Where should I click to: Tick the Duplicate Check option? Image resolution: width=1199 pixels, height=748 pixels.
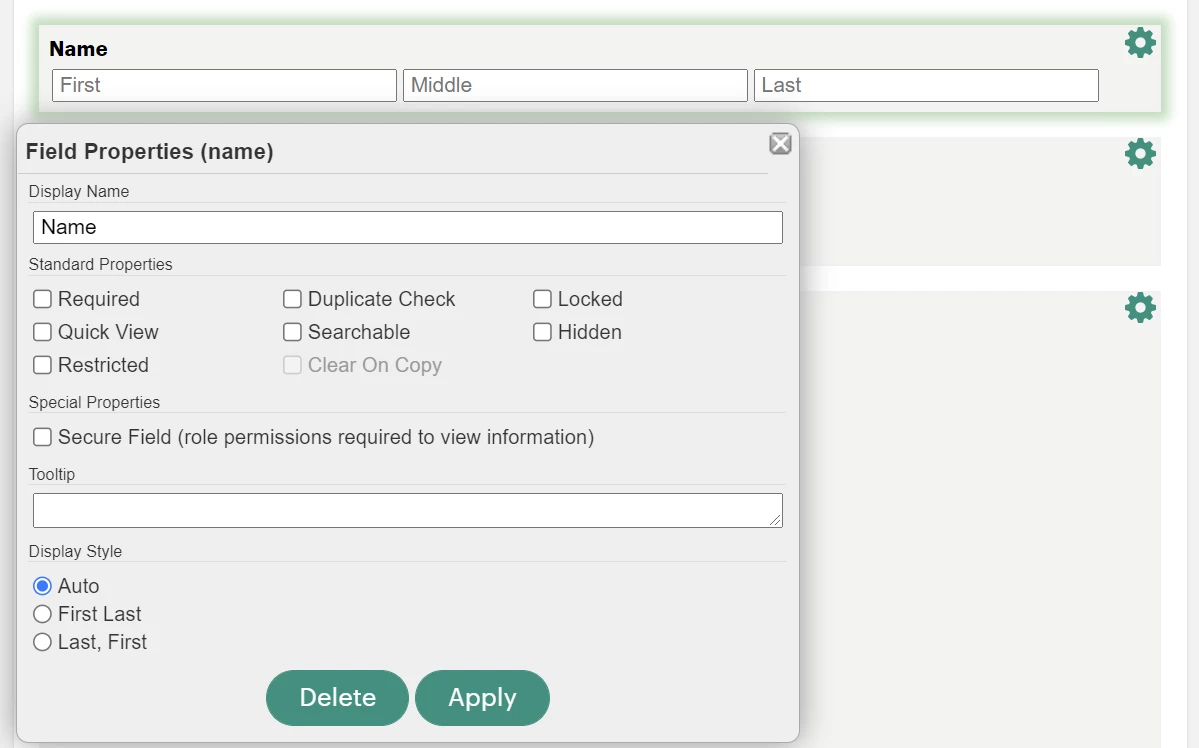tap(292, 299)
